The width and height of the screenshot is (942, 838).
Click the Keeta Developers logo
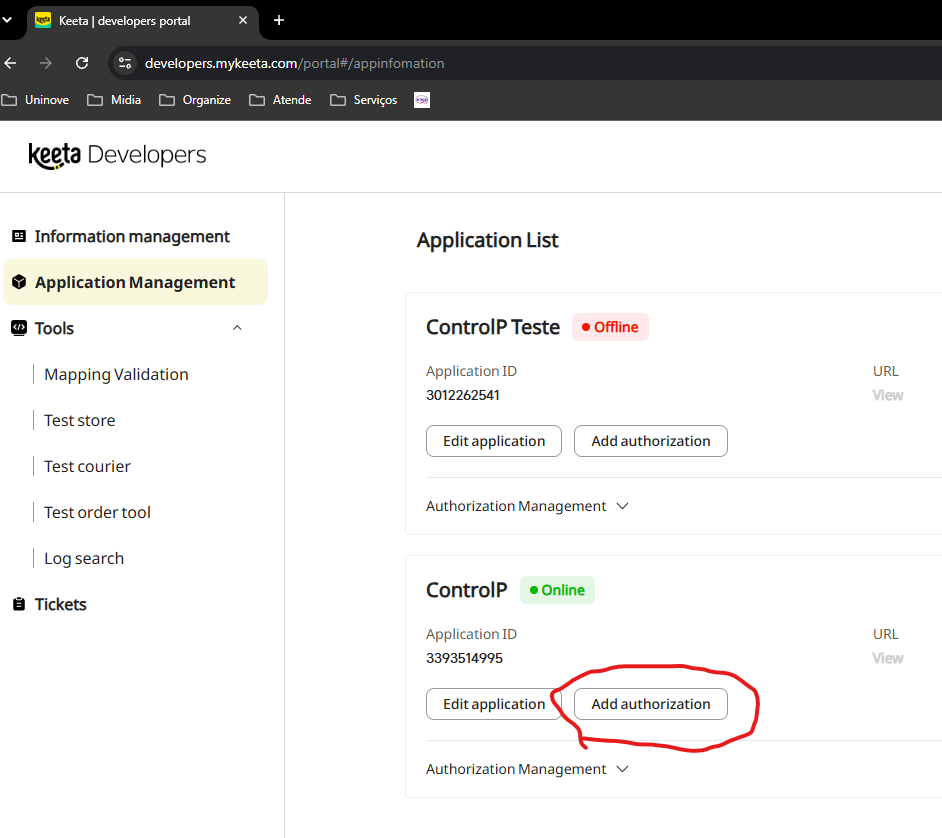(x=117, y=156)
